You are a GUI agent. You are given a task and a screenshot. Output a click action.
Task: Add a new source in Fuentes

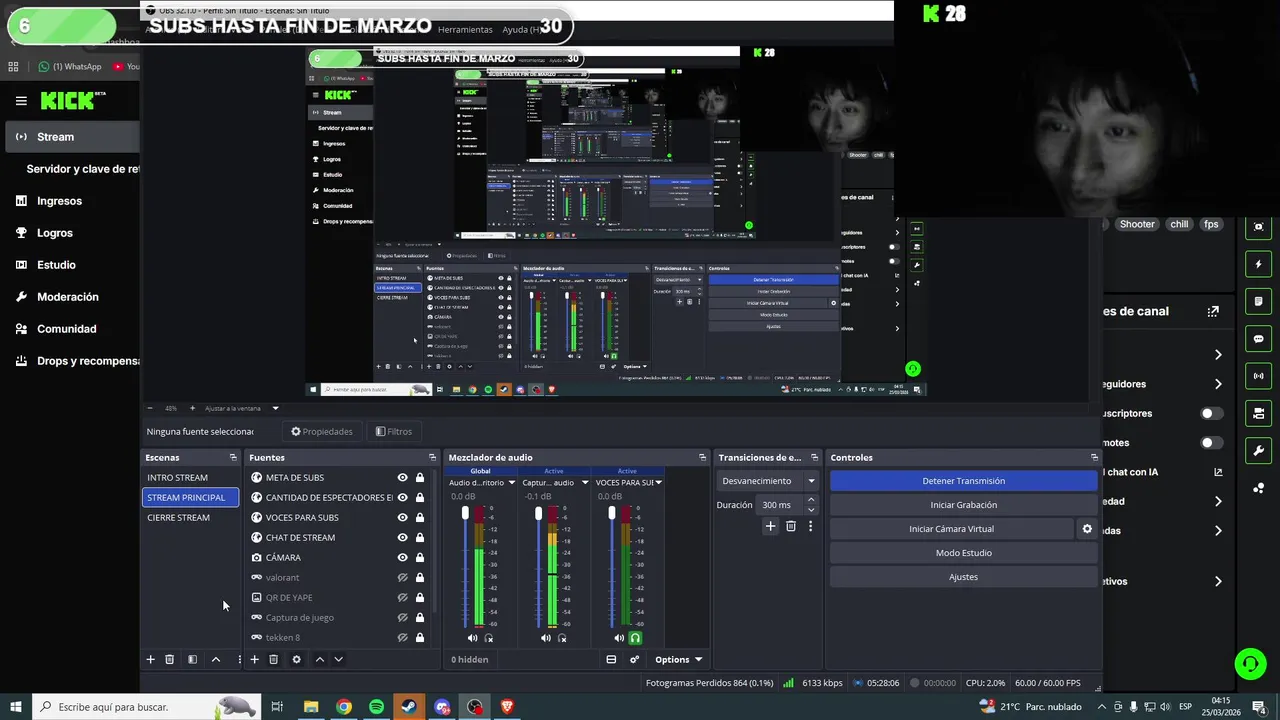coord(254,659)
